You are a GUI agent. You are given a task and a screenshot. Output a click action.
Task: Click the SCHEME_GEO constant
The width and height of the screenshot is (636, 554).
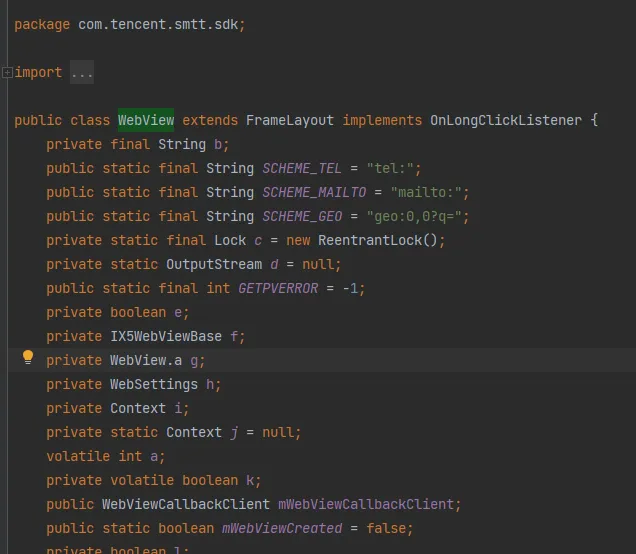pyautogui.click(x=302, y=216)
